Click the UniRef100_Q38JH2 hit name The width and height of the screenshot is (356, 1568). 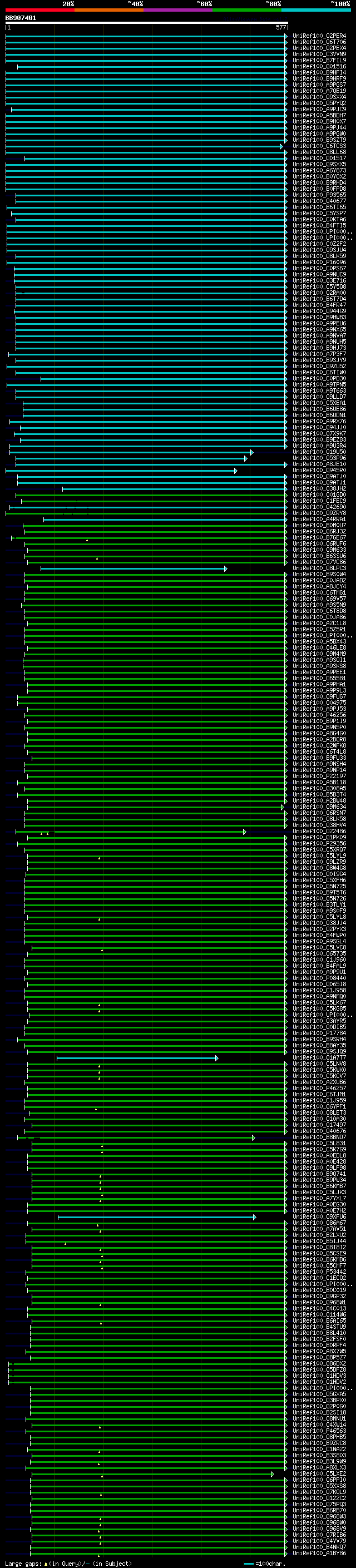pyautogui.click(x=319, y=489)
